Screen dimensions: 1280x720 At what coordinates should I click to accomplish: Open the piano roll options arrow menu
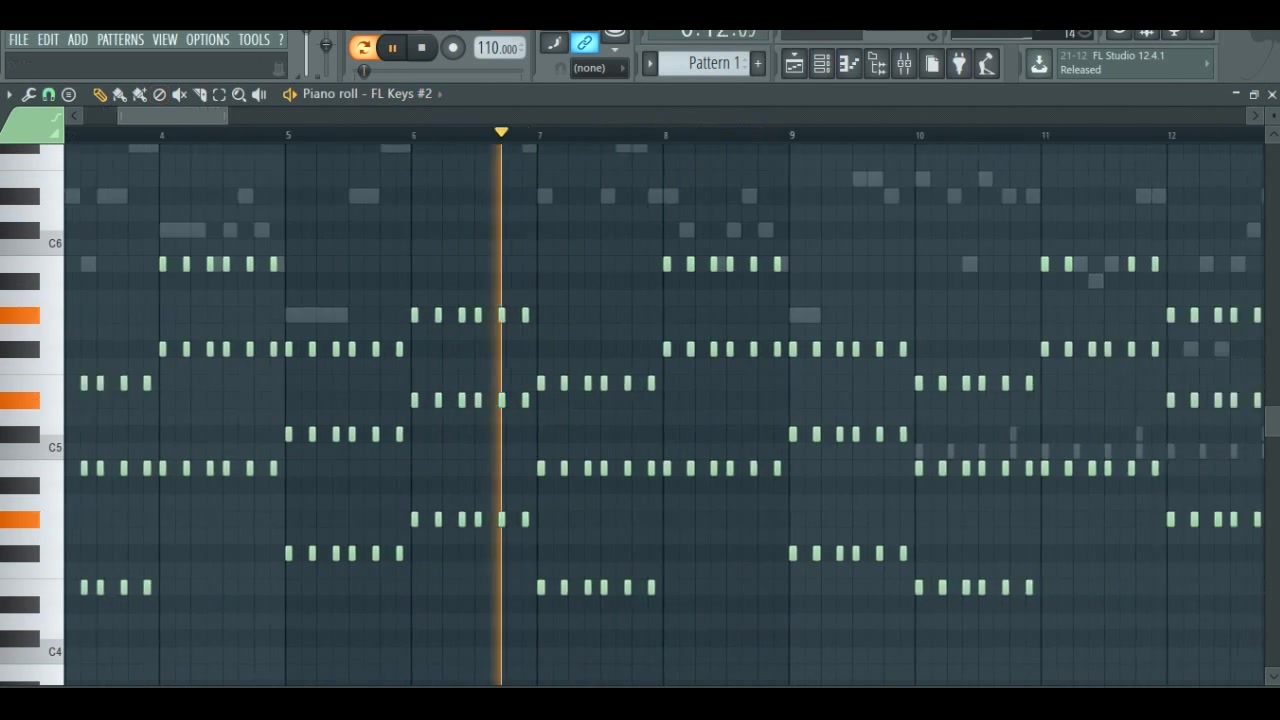coord(9,94)
